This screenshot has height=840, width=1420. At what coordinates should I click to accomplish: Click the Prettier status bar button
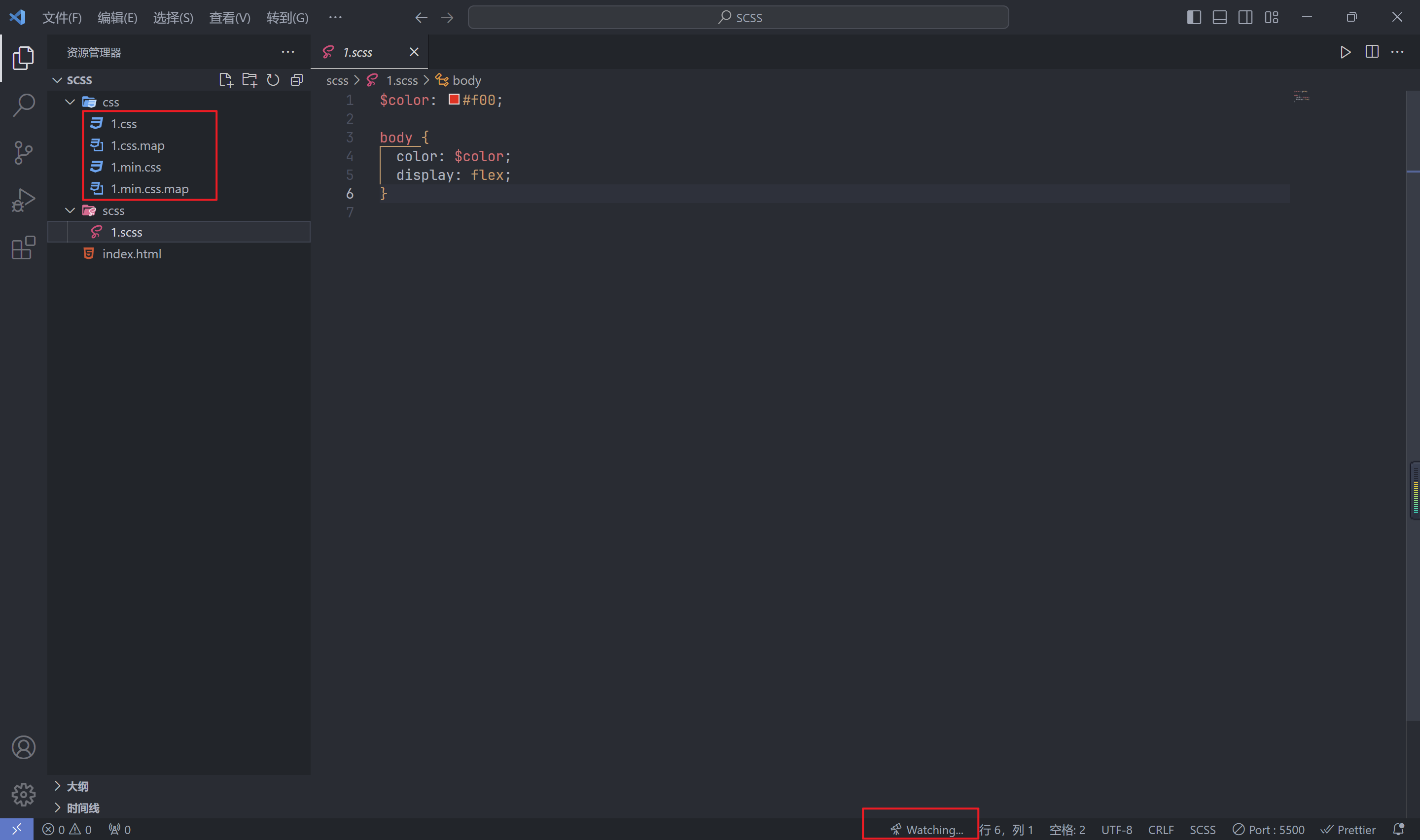point(1348,829)
